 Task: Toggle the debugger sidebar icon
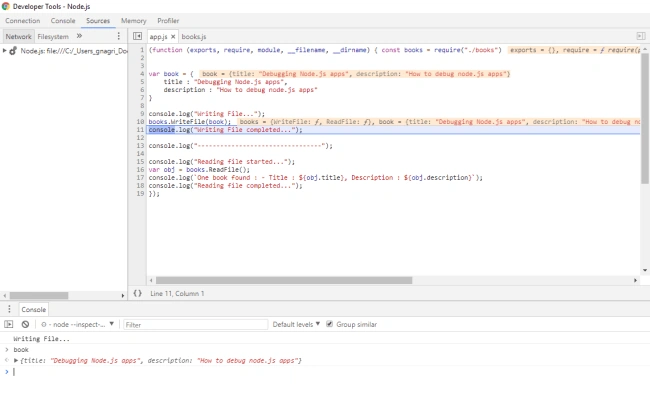tap(640, 36)
